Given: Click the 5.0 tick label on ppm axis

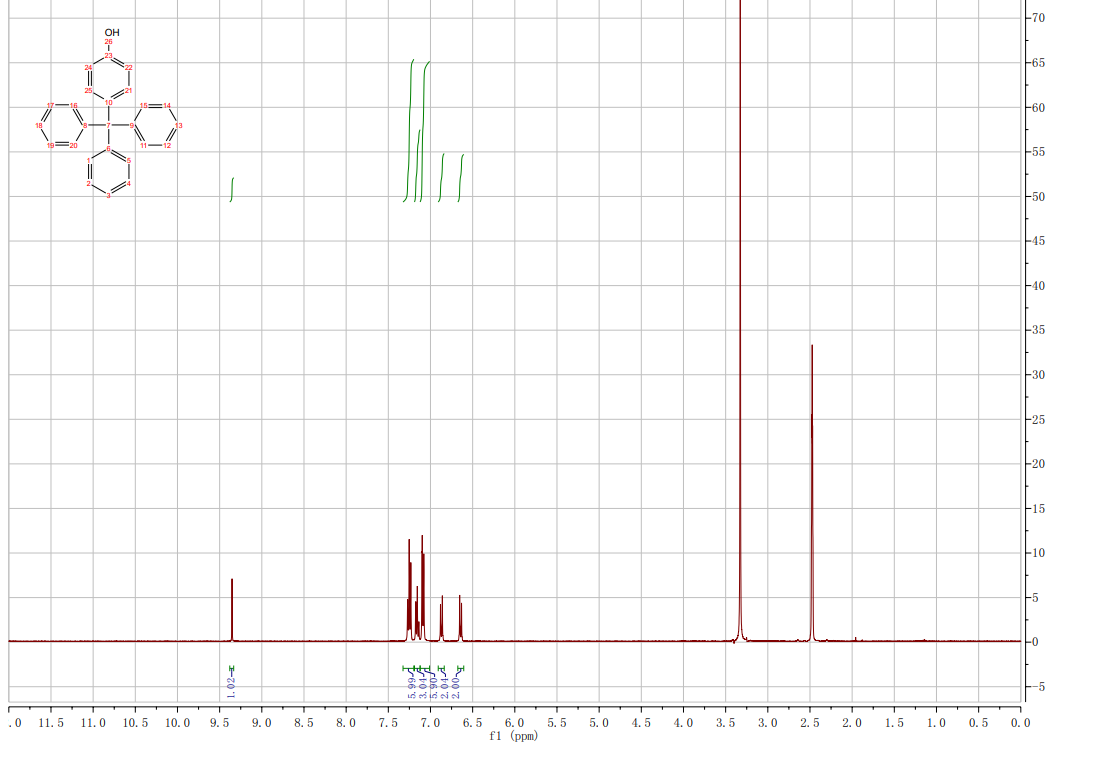Looking at the screenshot, I should 598,722.
